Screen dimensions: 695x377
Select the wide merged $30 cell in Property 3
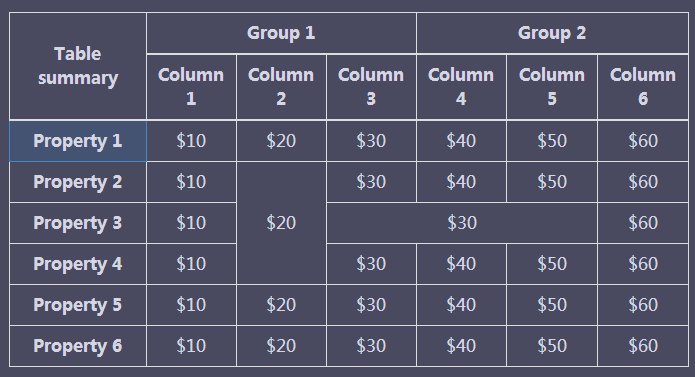coord(462,223)
